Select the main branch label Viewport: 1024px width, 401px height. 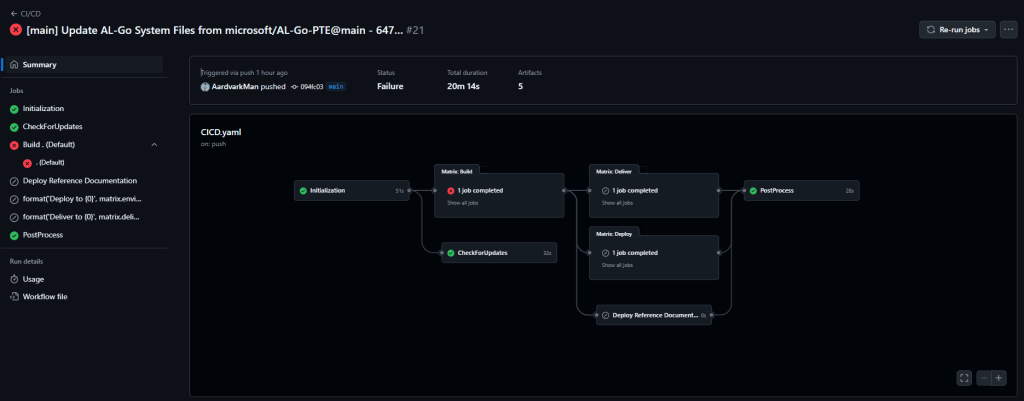[x=336, y=87]
